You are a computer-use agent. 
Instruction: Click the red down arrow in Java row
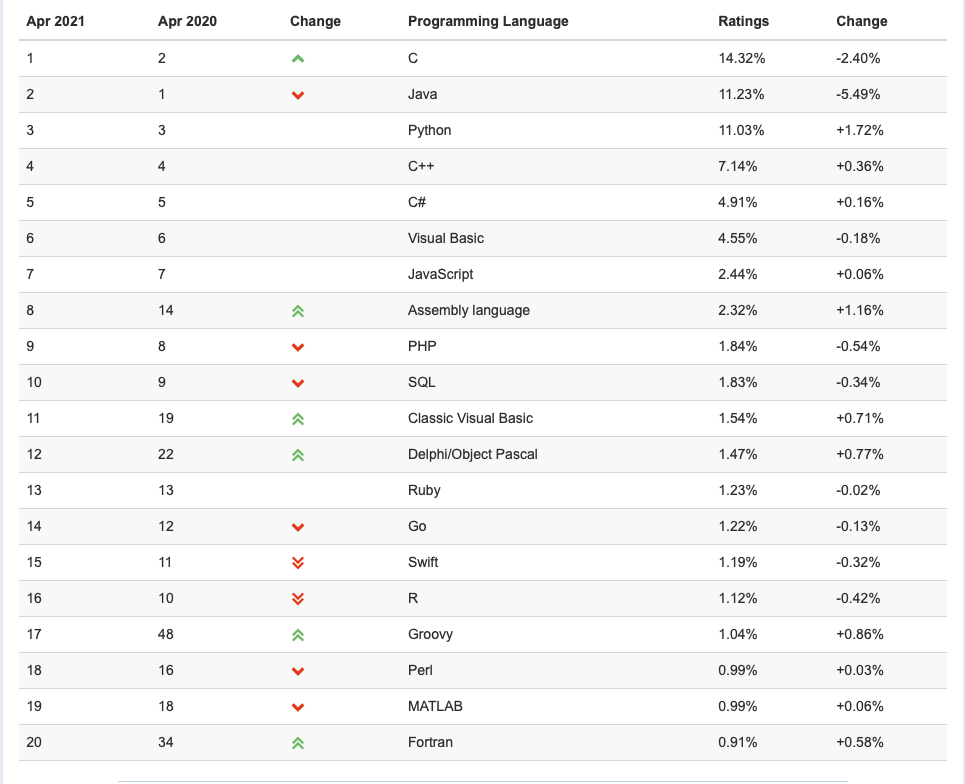(x=298, y=95)
